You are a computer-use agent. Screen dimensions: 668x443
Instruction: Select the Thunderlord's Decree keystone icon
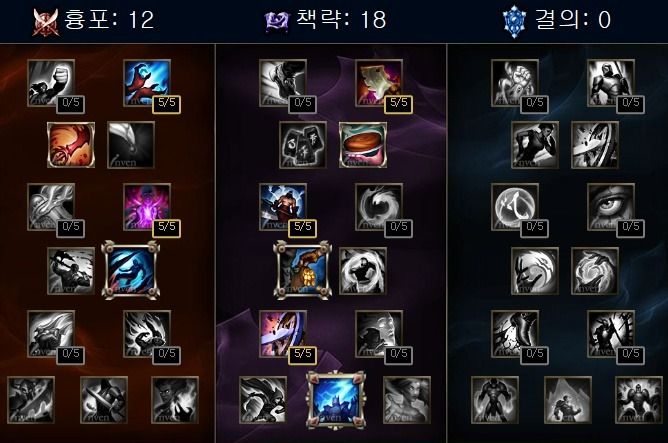tap(336, 400)
